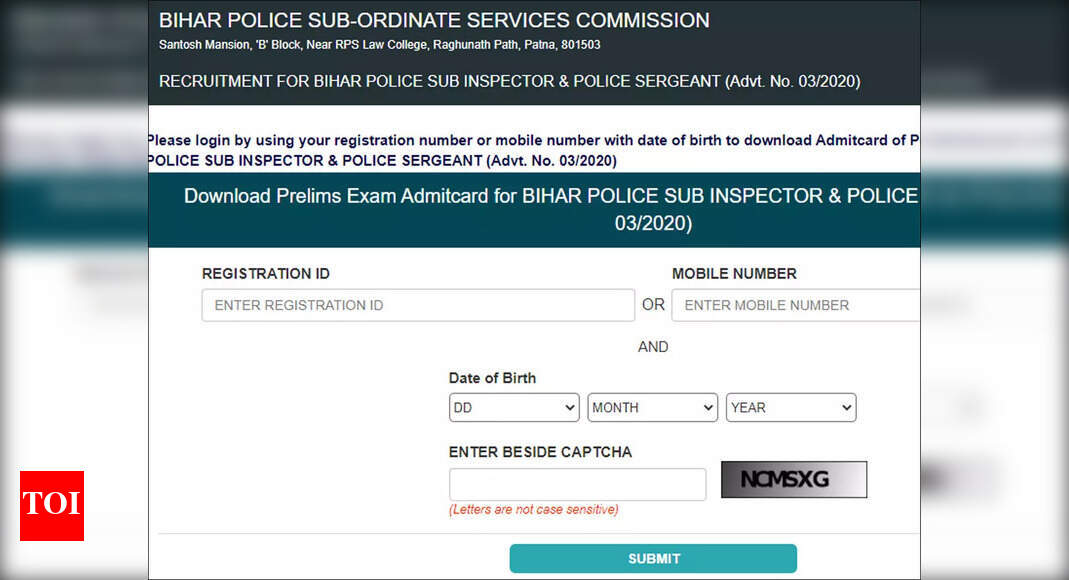
Task: Open the DD day dropdown
Action: 514,408
